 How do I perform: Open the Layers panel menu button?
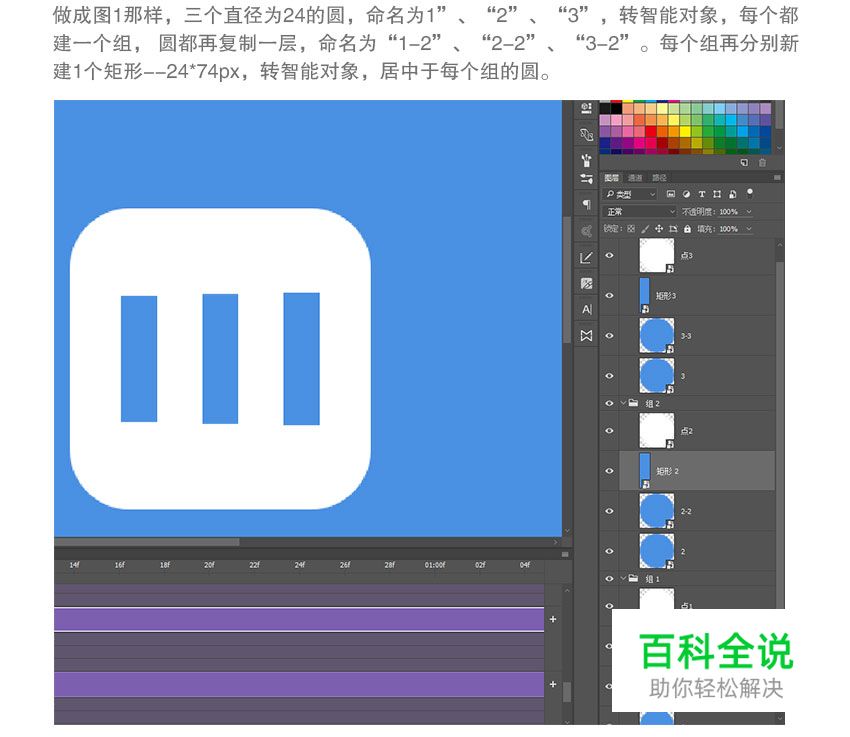778,177
